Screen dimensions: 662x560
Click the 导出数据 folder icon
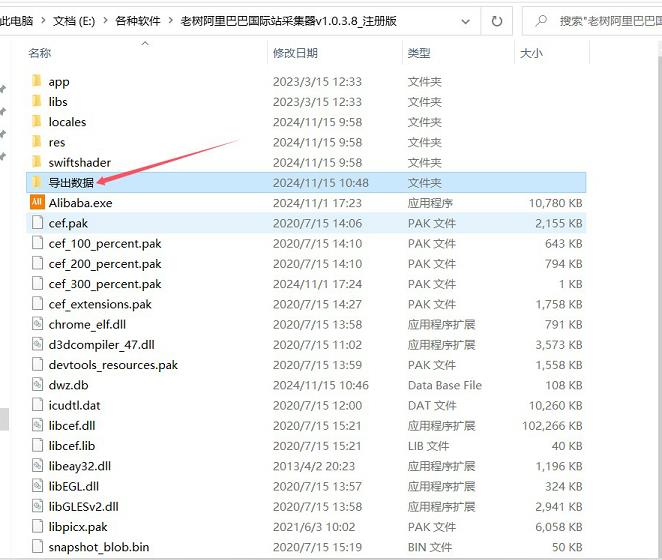coord(37,182)
